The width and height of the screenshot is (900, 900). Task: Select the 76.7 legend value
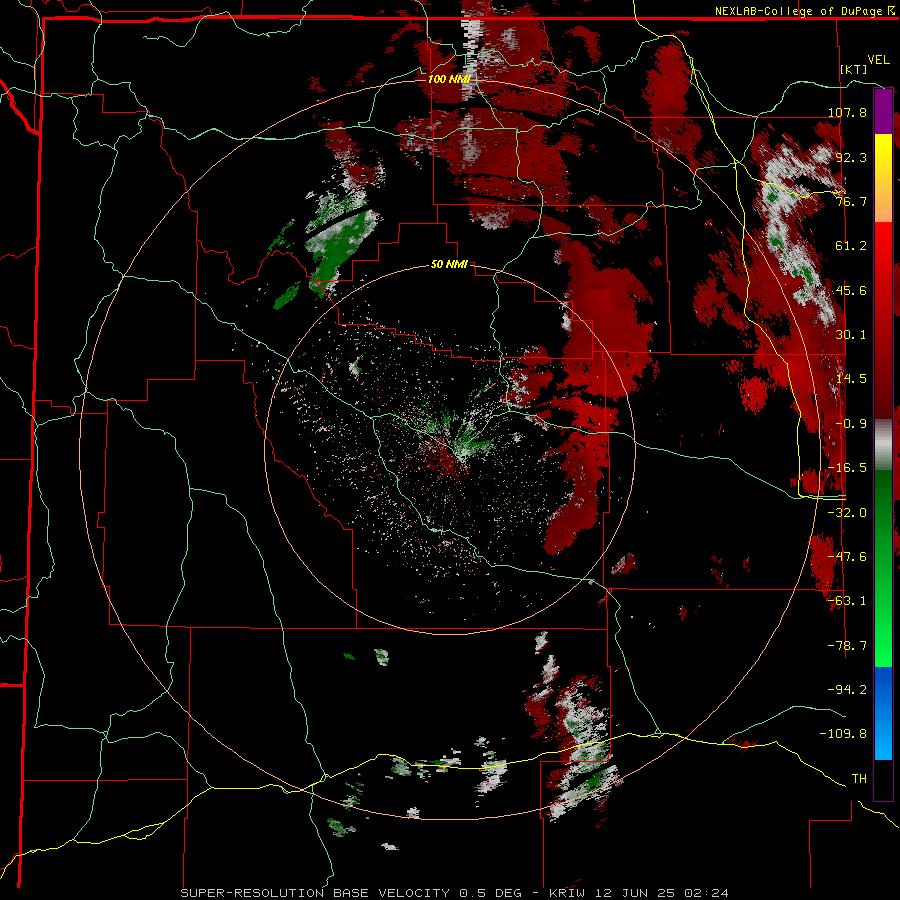coord(851,201)
